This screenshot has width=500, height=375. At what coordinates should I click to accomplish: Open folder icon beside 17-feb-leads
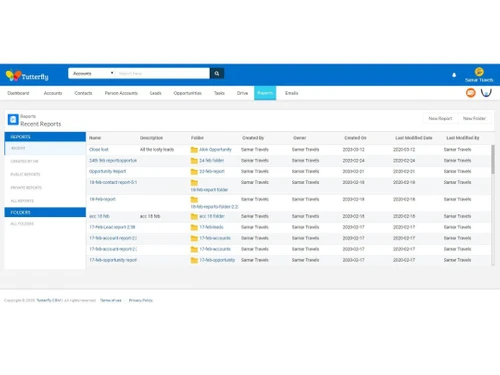tap(194, 227)
